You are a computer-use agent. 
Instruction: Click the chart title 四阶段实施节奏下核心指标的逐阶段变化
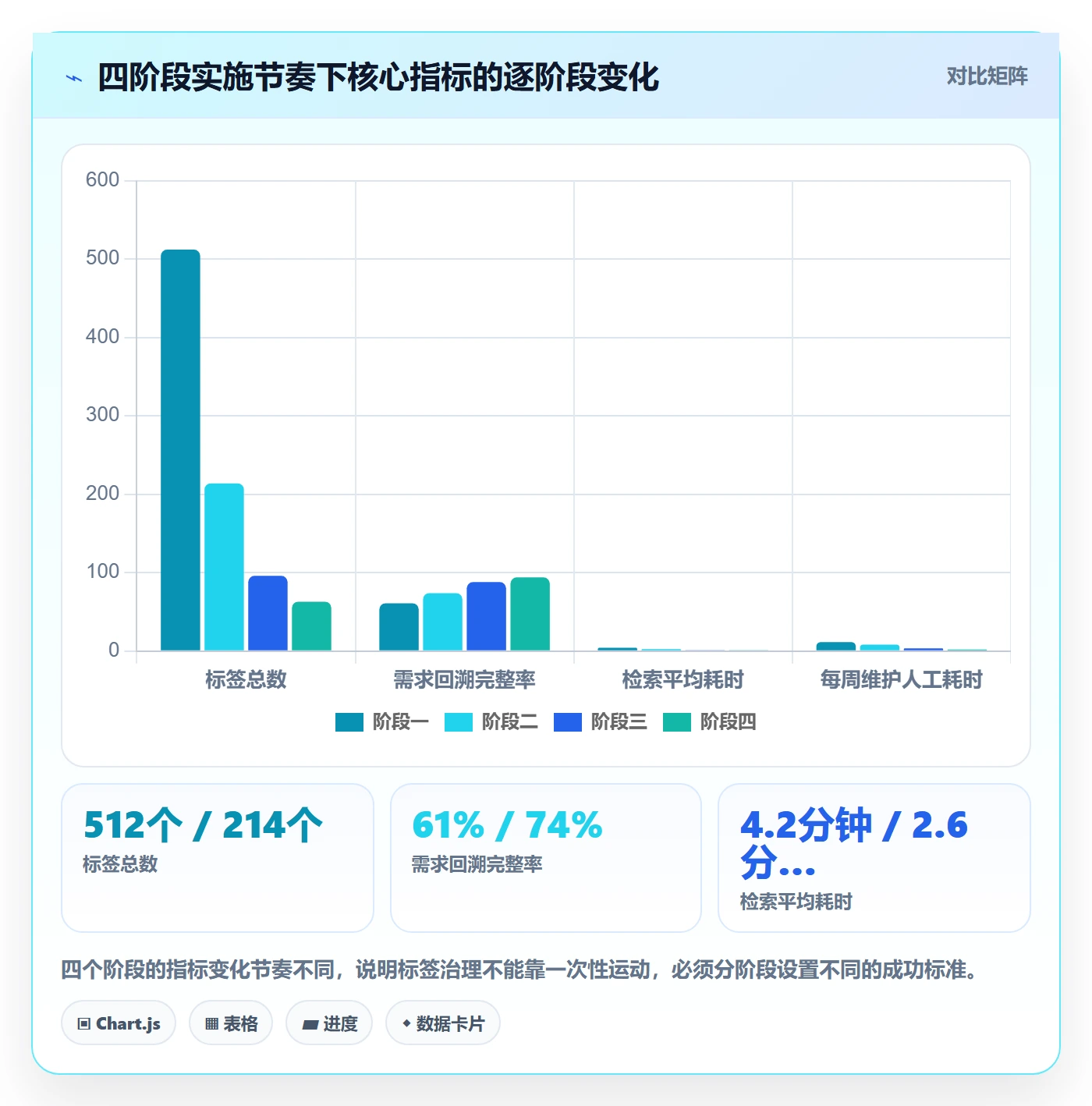(x=378, y=78)
